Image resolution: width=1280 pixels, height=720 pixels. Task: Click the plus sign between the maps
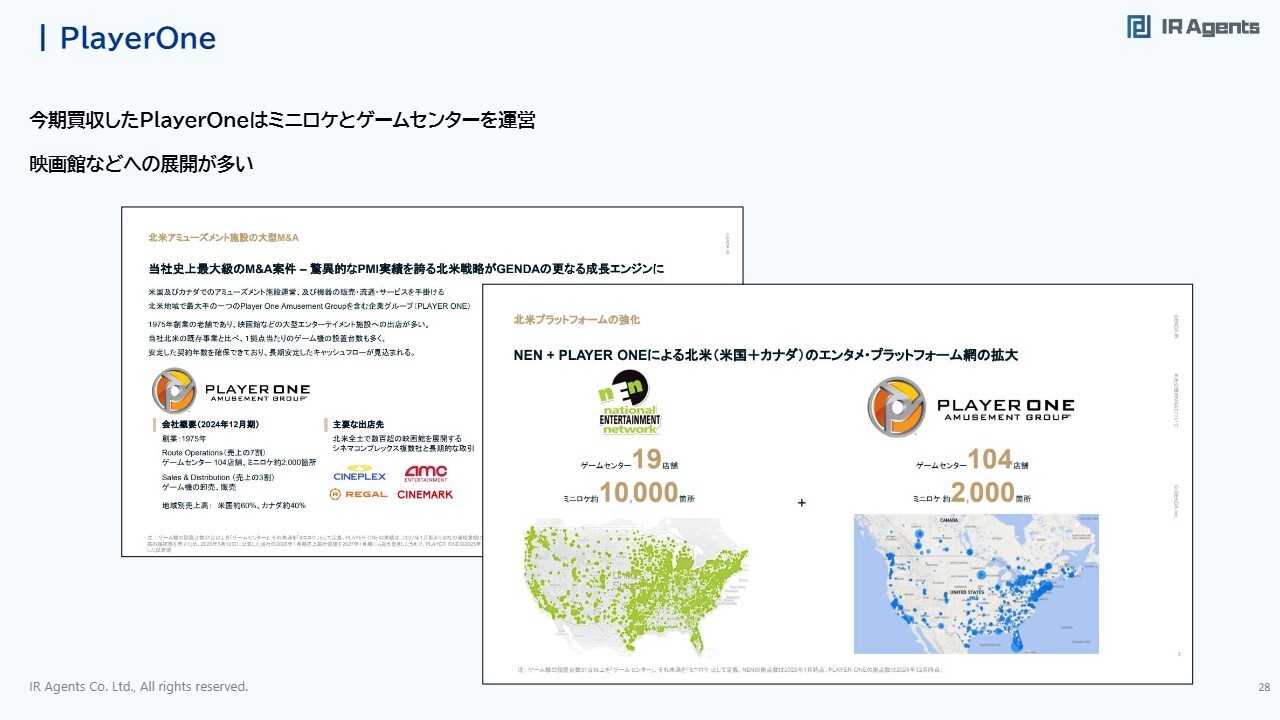click(x=801, y=503)
